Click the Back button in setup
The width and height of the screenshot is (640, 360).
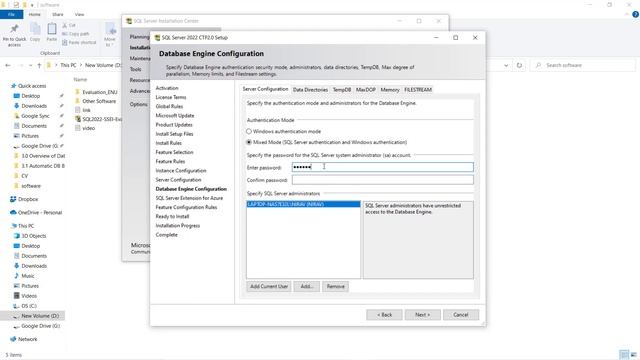pyautogui.click(x=384, y=315)
